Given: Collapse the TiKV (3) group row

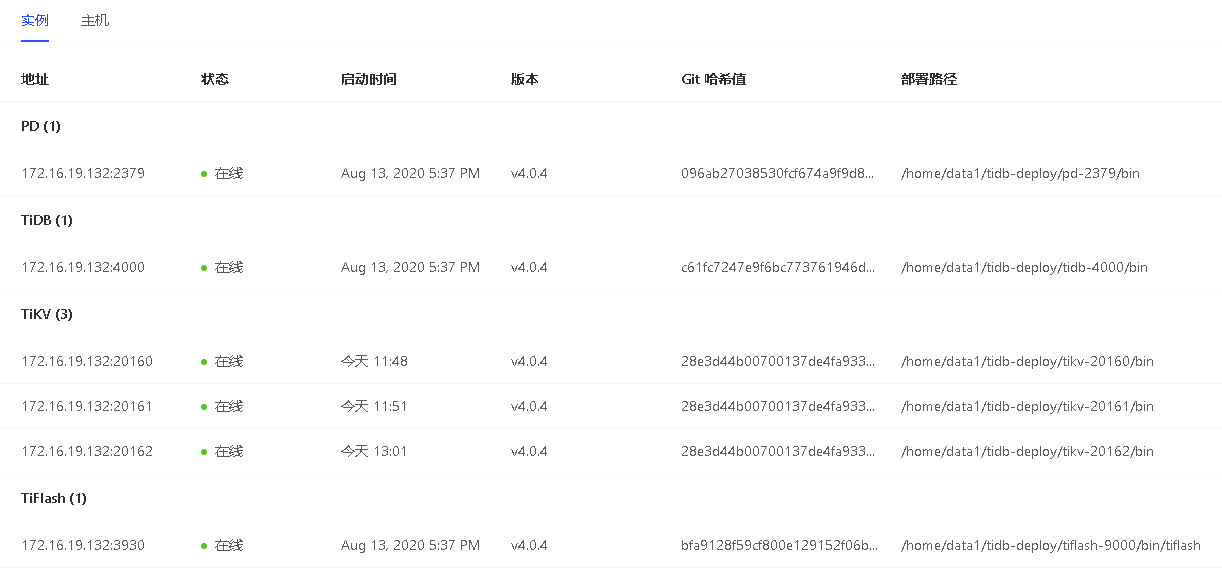Looking at the screenshot, I should (x=47, y=314).
